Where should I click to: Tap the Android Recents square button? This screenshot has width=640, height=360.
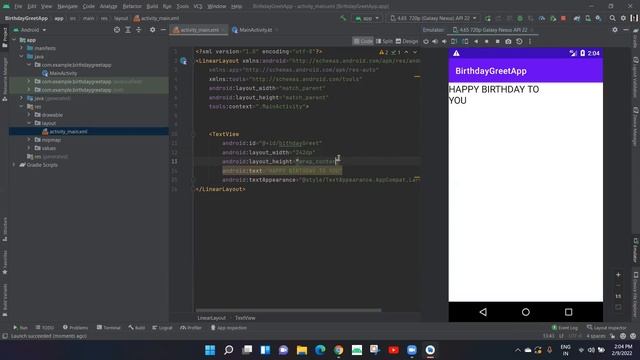click(x=569, y=312)
